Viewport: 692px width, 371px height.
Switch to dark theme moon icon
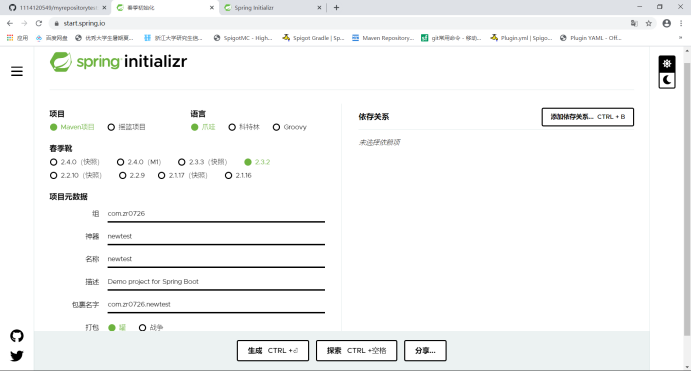pyautogui.click(x=667, y=80)
